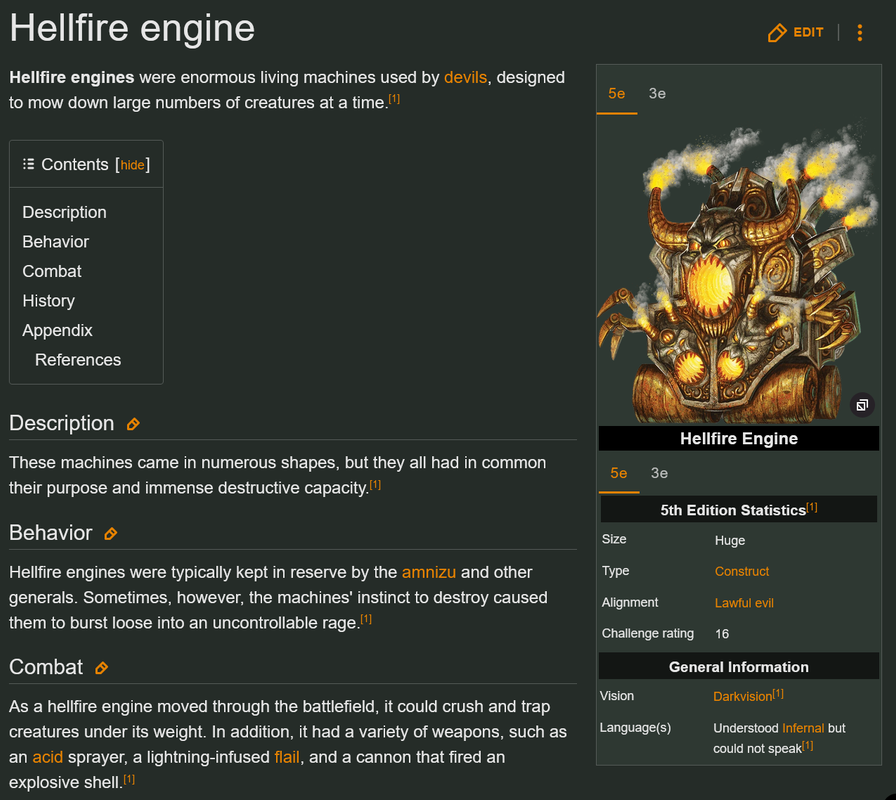The image size is (896, 800).
Task: Jump to History in Contents
Action: [x=49, y=301]
